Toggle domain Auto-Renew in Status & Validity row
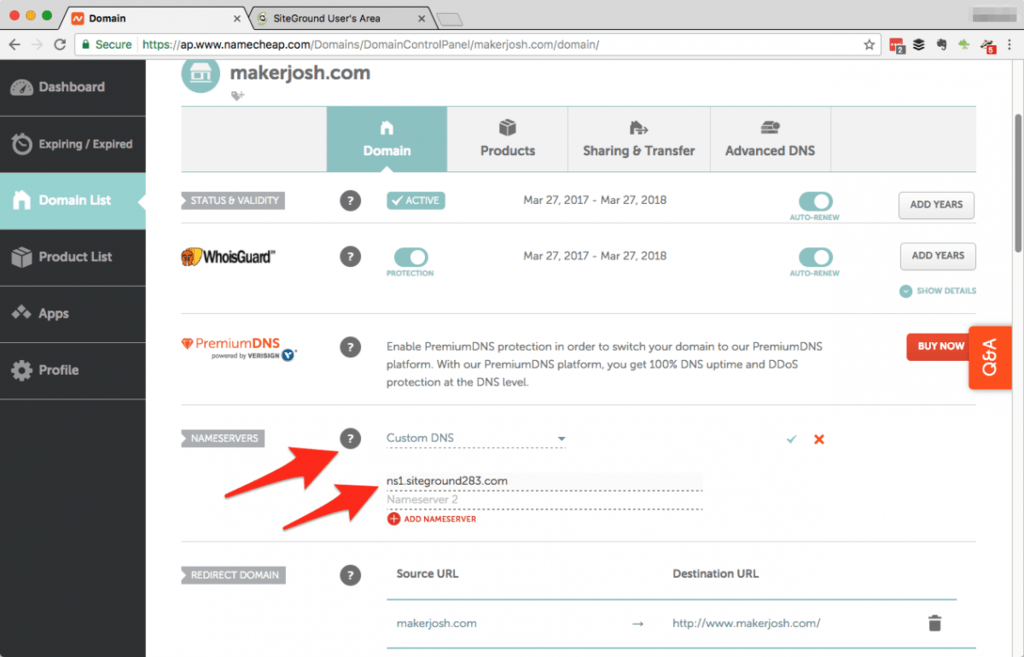The height and width of the screenshot is (657, 1024). (x=815, y=201)
